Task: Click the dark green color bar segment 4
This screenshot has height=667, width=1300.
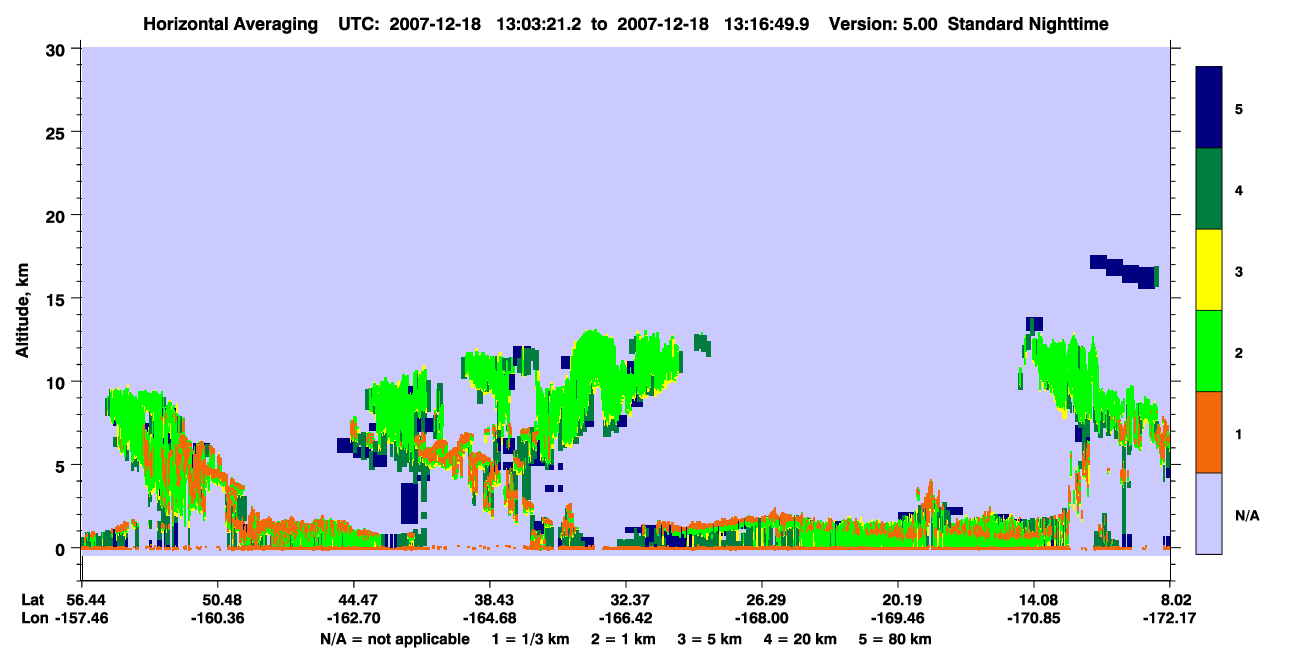Action: 1209,189
